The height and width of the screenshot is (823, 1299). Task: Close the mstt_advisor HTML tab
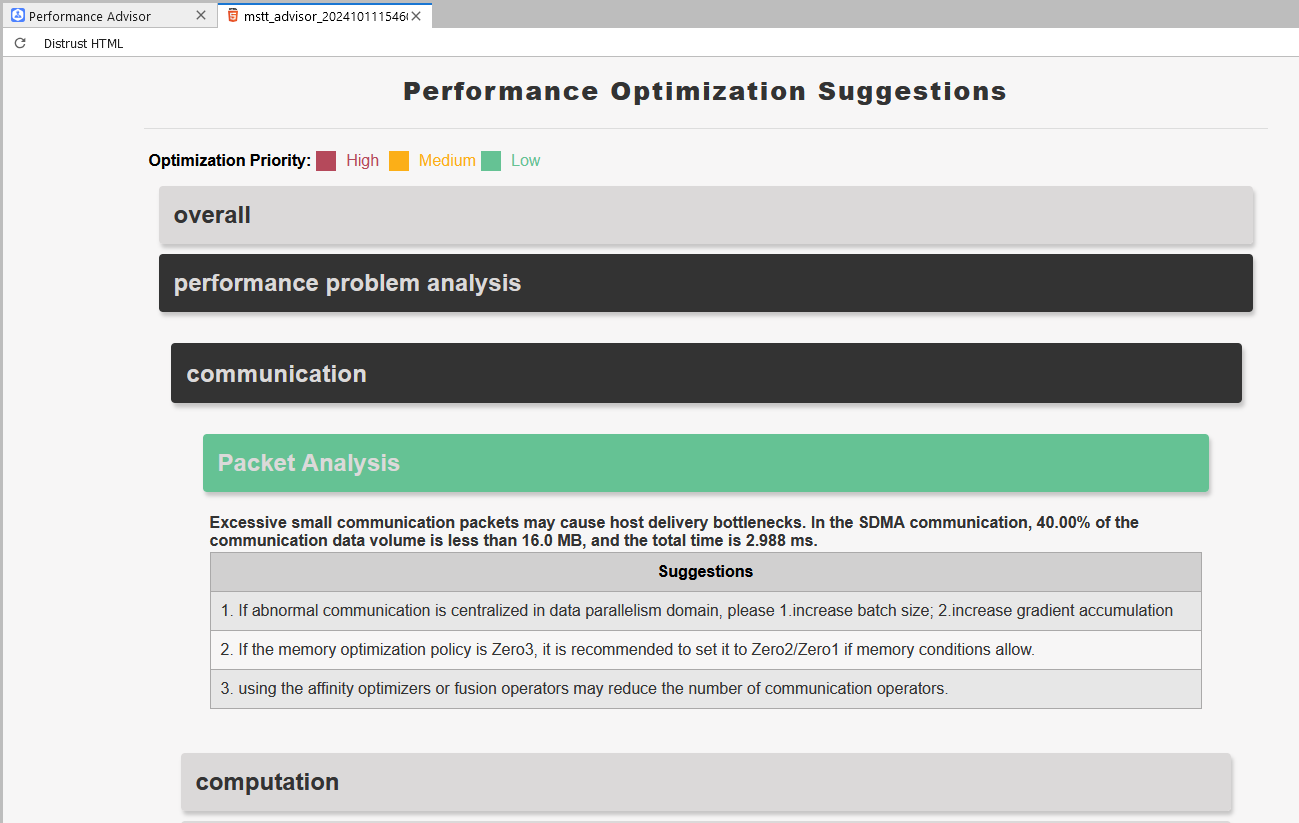[417, 16]
